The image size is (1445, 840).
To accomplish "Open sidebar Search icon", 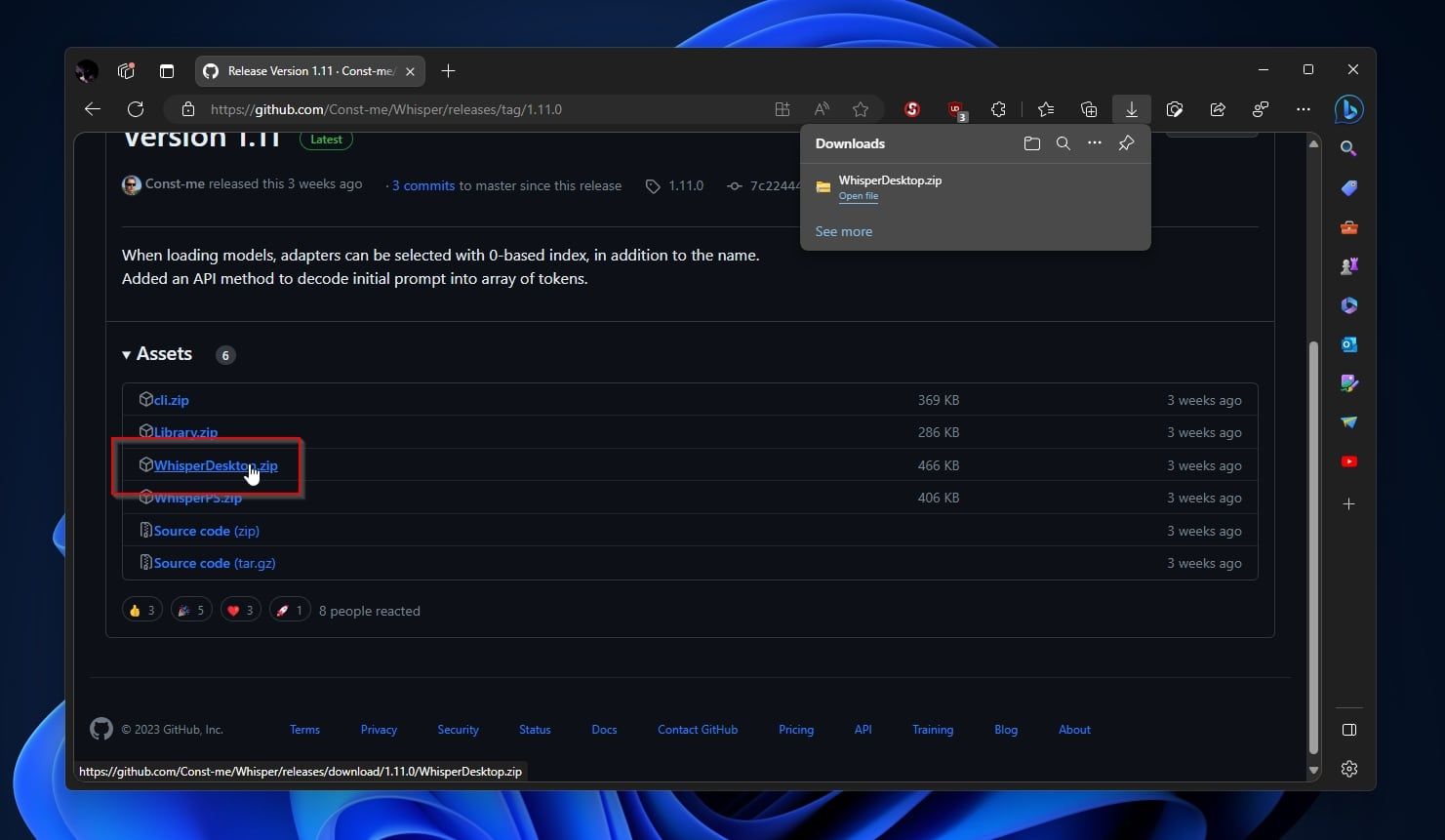I will click(1348, 148).
